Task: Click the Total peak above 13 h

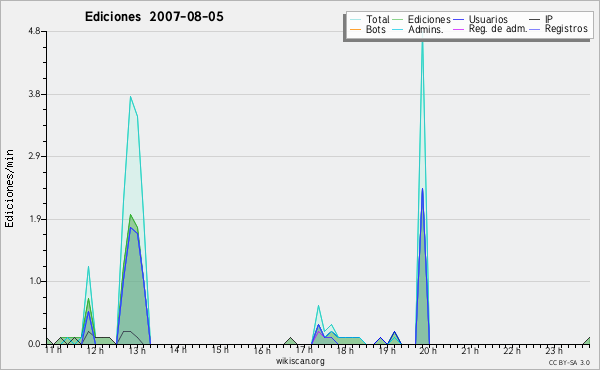Action: pyautogui.click(x=130, y=97)
